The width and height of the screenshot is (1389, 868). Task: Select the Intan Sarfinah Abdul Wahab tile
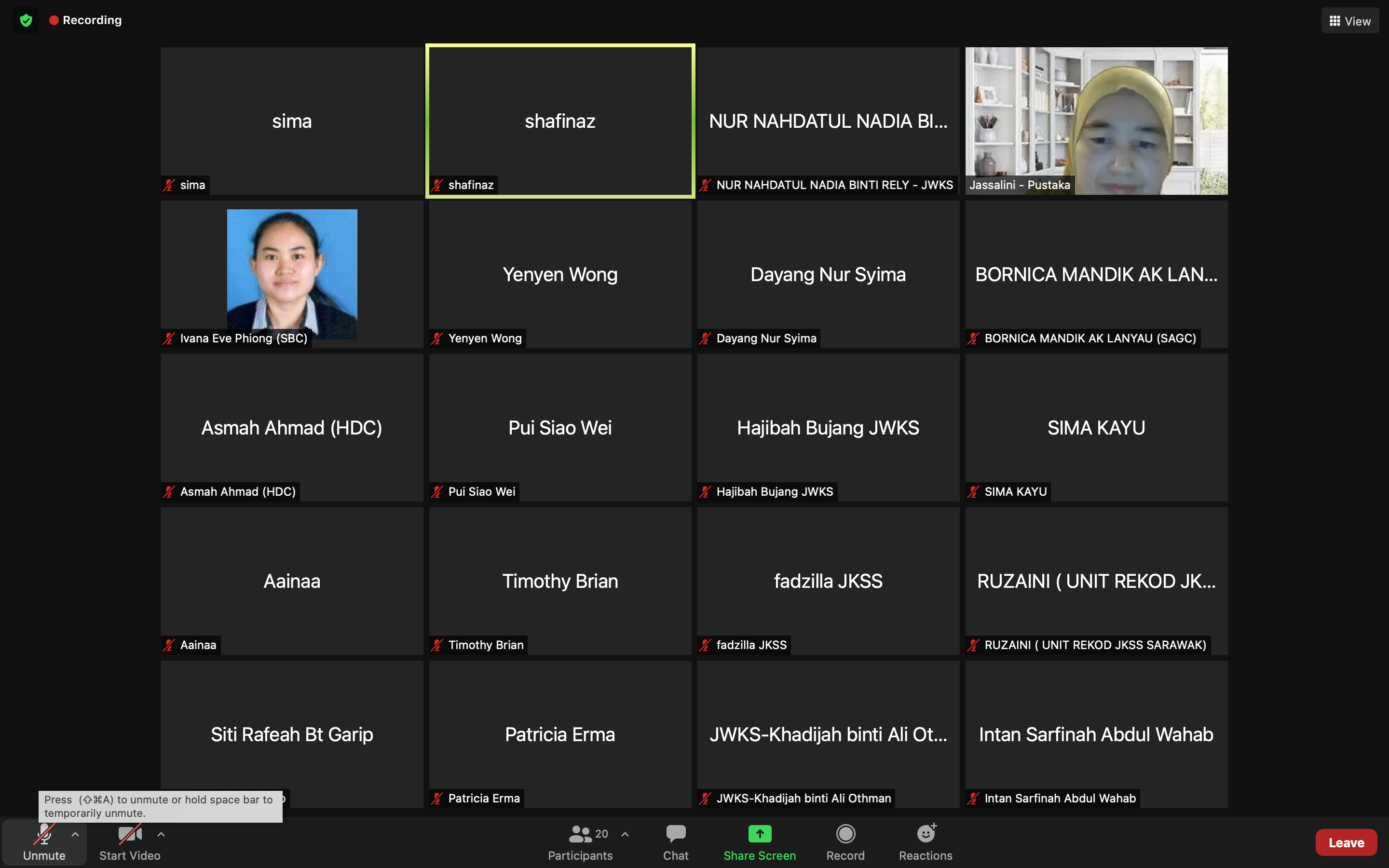pos(1096,733)
